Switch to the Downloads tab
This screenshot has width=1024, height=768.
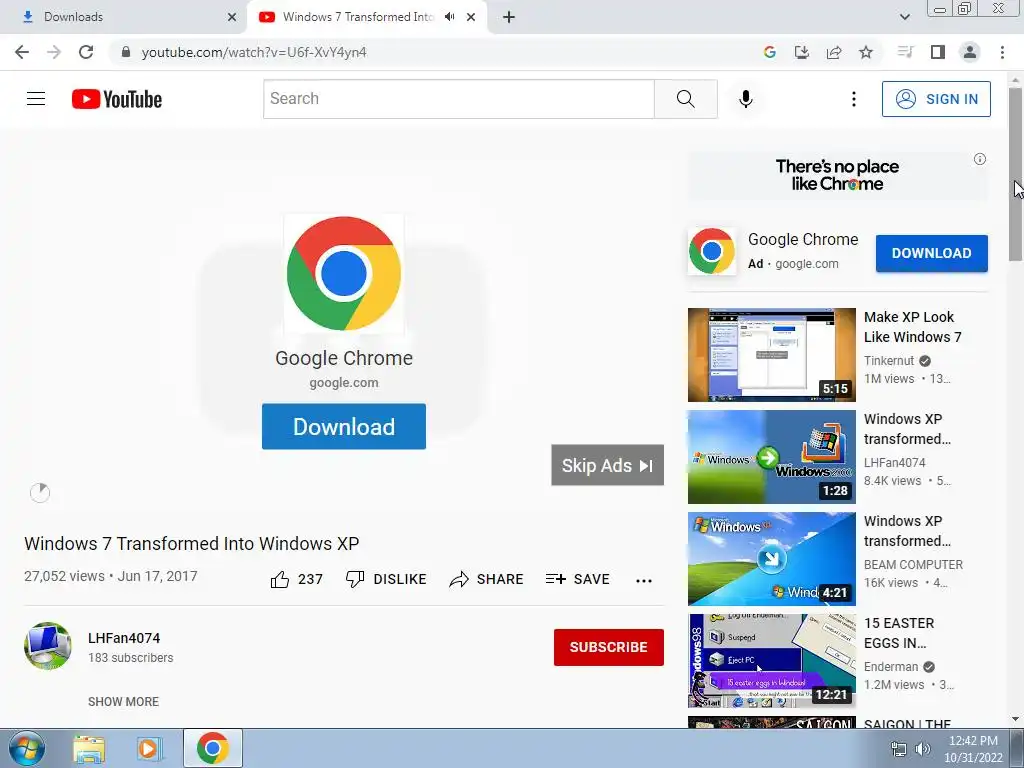coord(123,17)
